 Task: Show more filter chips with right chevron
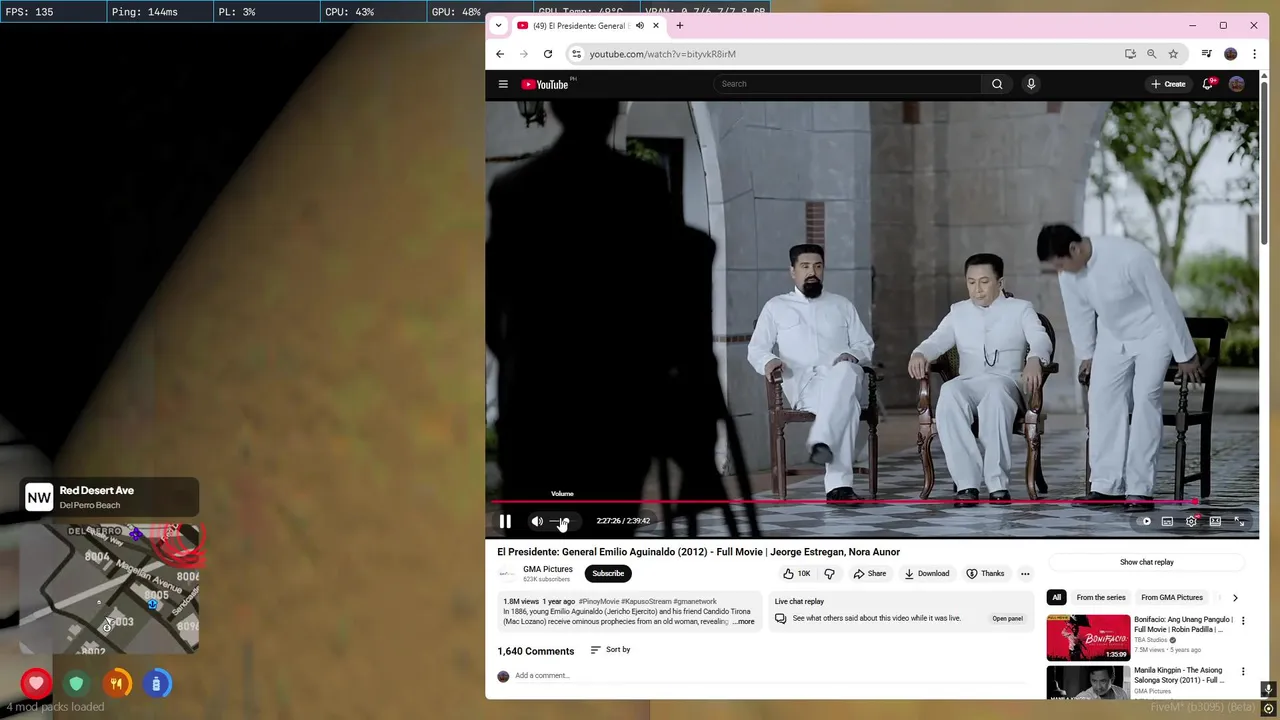[x=1235, y=598]
